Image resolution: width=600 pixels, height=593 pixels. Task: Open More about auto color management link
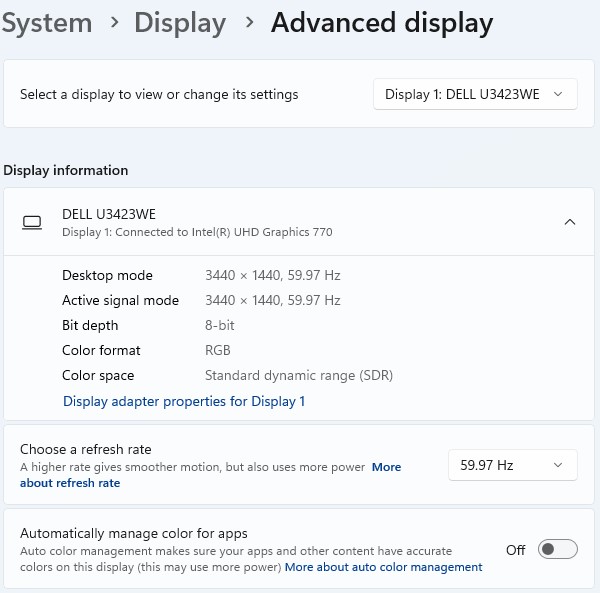tap(383, 567)
